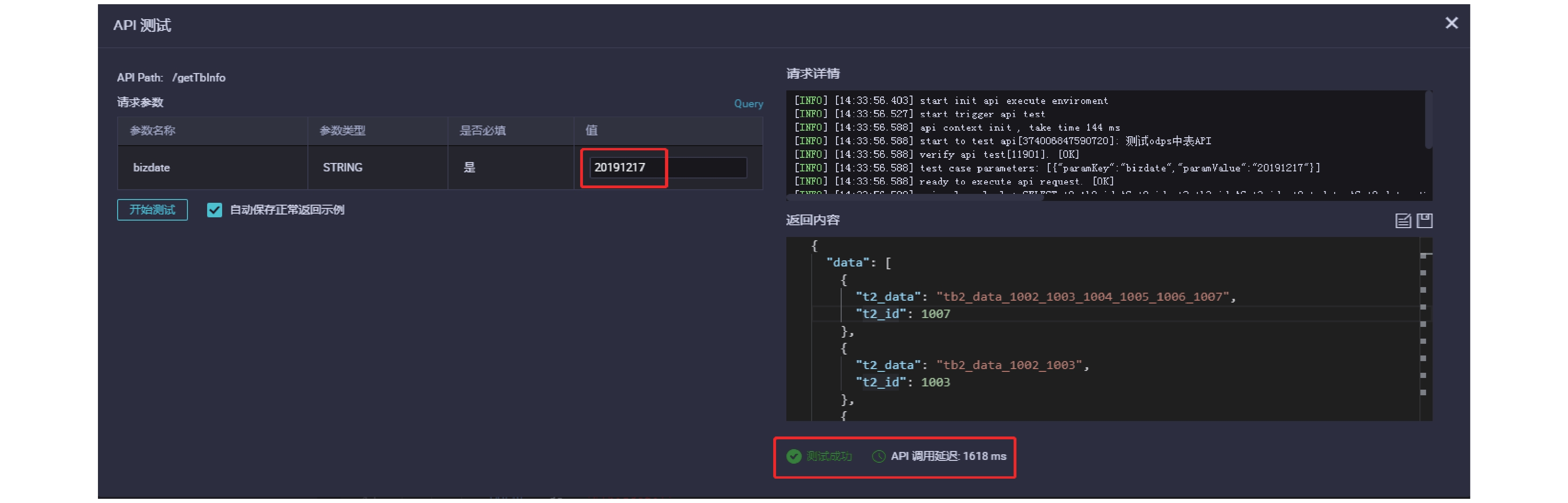Click the log line 'ready to execute api request'

tap(954, 181)
